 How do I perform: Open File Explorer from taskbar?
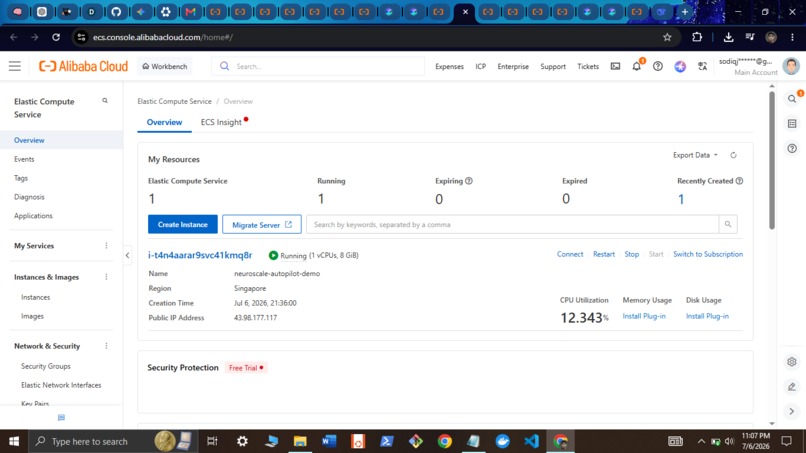coord(300,441)
